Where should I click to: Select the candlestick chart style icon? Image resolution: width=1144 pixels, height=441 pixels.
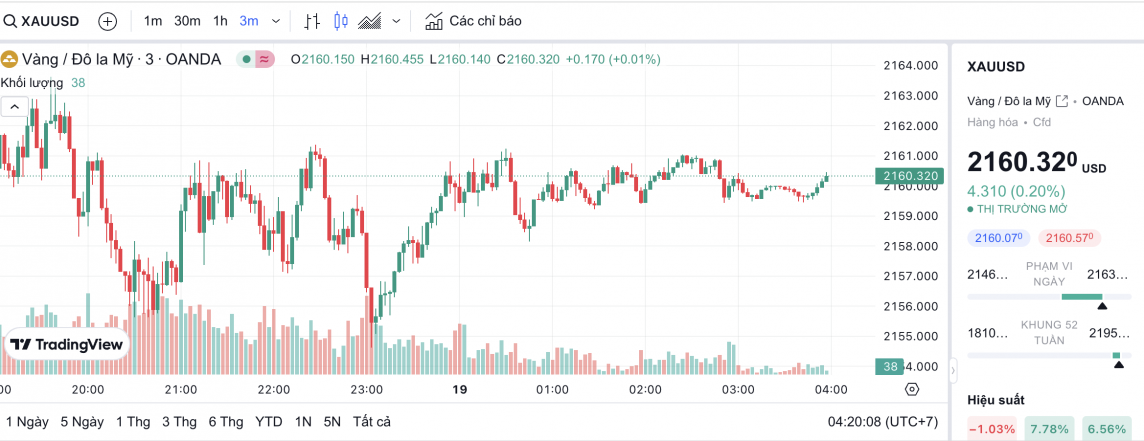340,21
